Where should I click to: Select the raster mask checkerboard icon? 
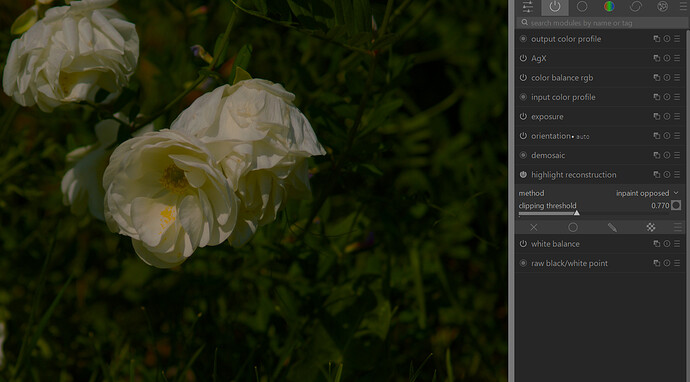651,227
